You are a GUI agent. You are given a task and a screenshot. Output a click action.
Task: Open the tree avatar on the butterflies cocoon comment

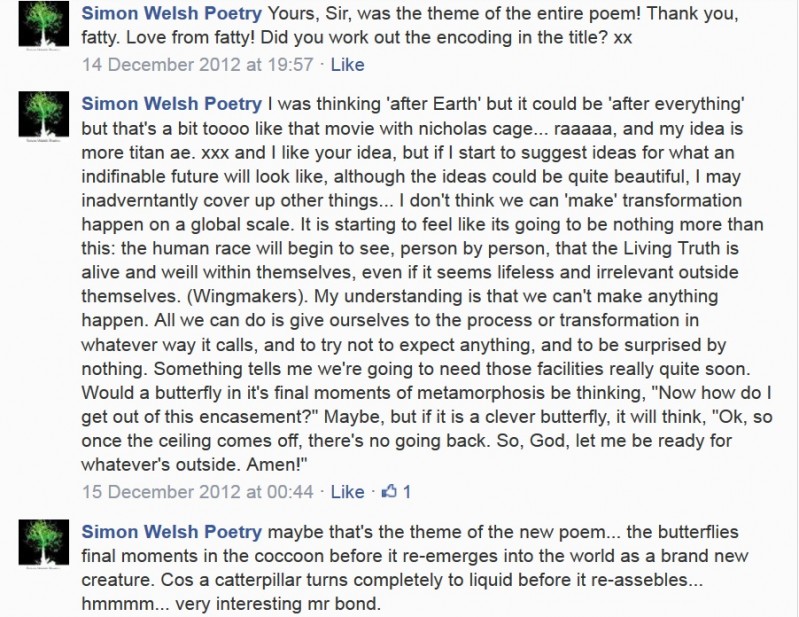44,543
